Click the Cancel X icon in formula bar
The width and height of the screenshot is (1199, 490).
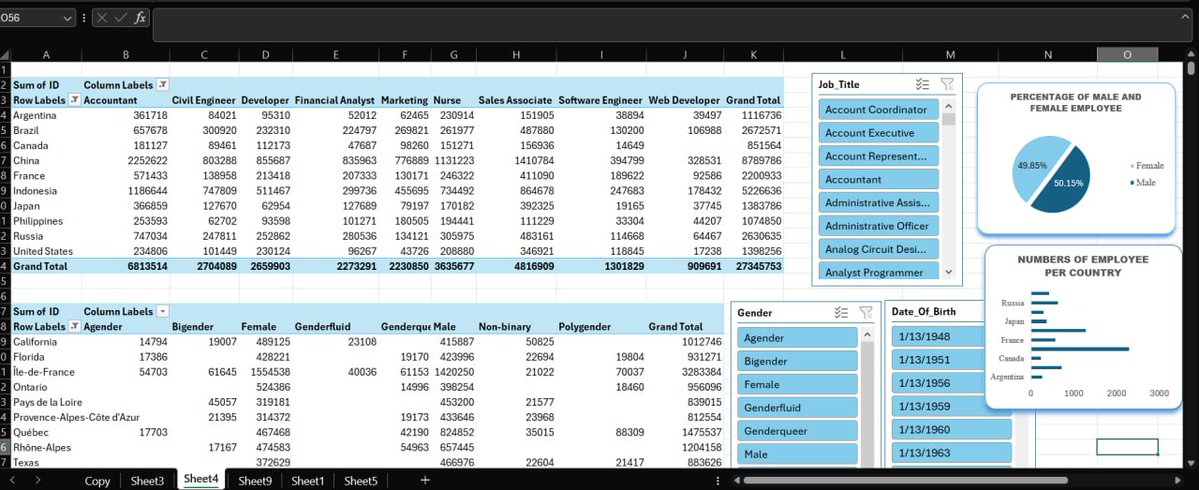(102, 18)
